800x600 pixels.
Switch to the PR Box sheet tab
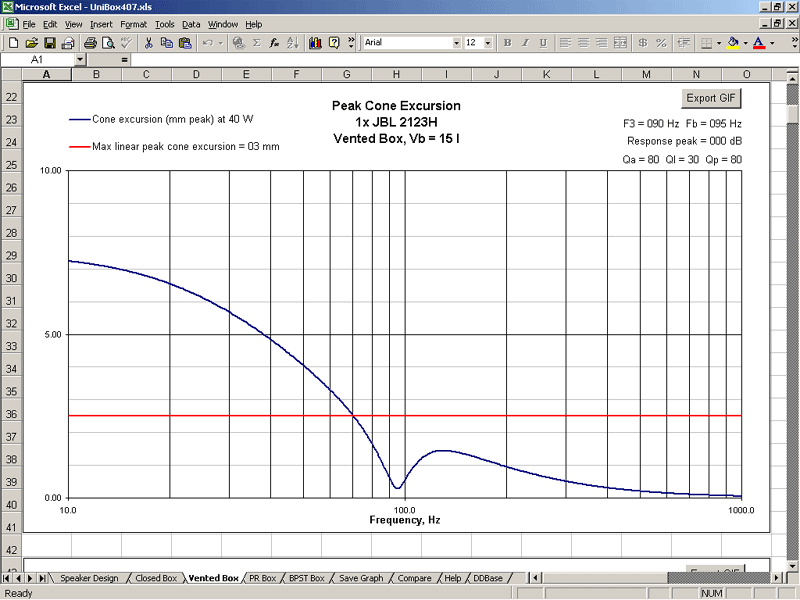[x=262, y=578]
